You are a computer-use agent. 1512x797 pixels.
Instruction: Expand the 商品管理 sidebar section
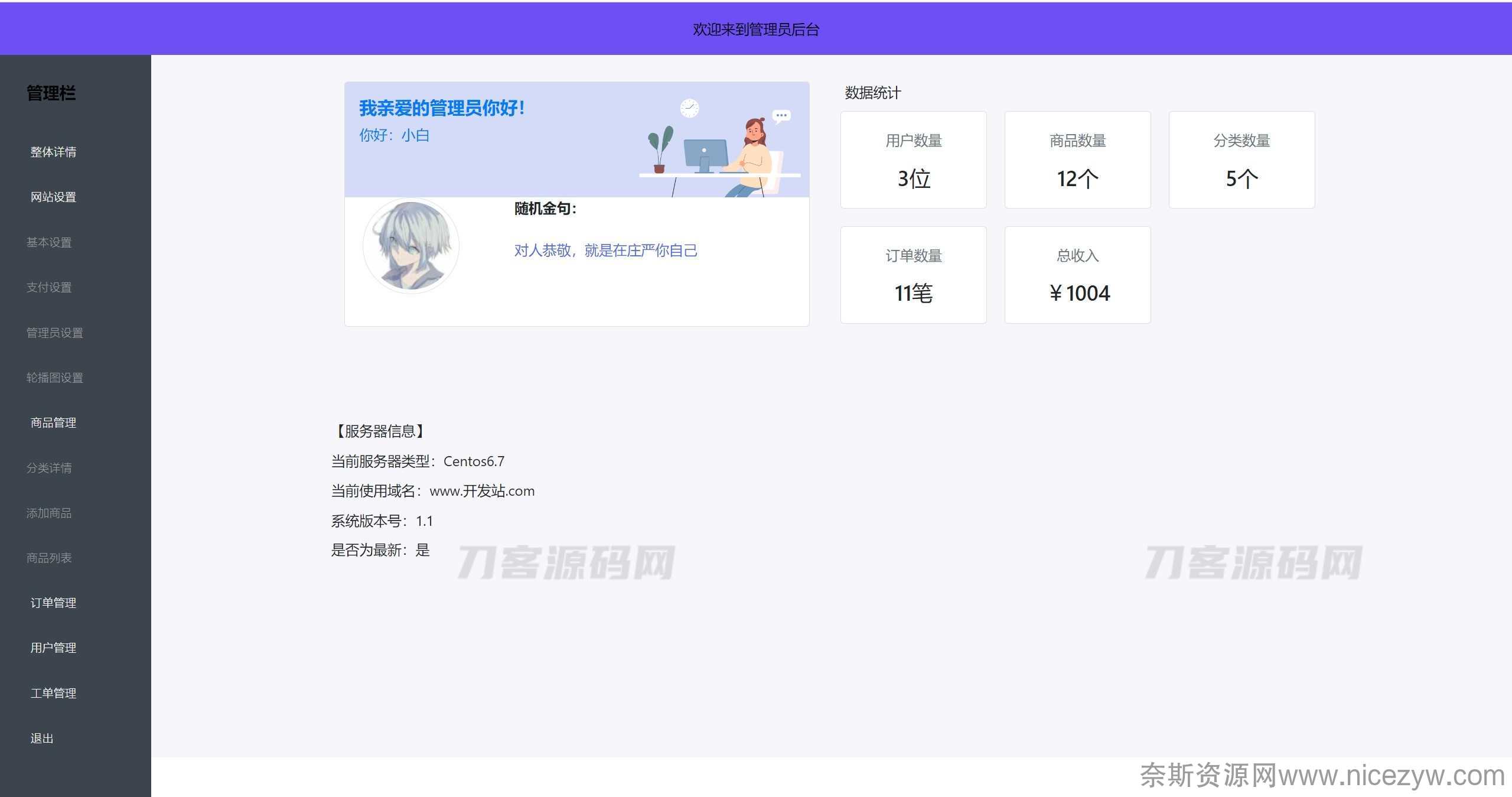53,422
